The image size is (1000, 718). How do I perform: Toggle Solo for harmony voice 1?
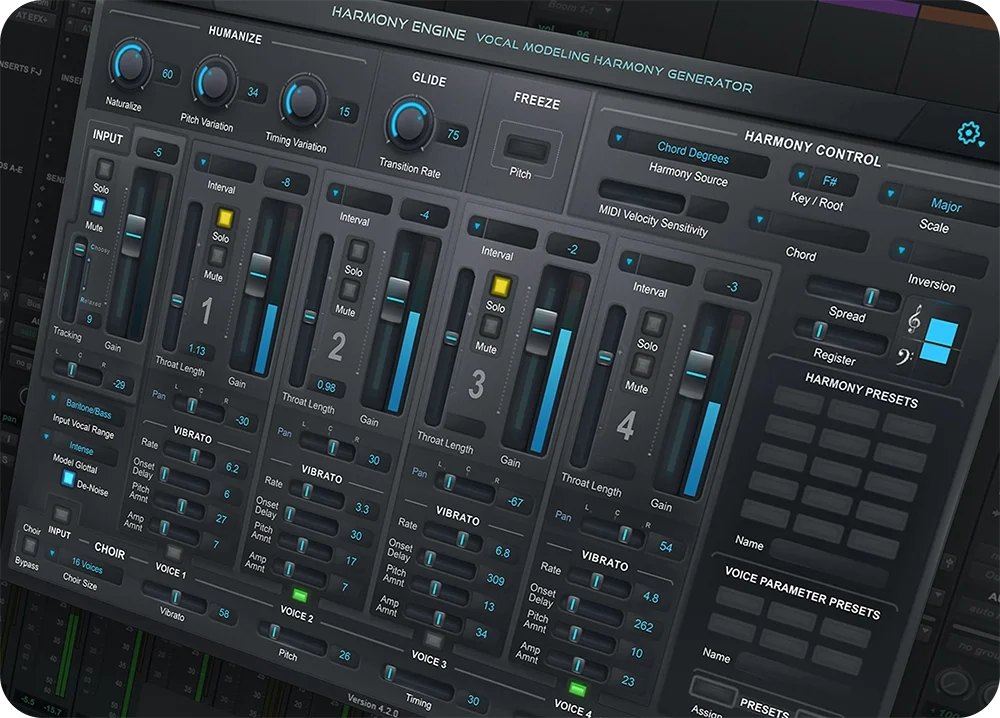point(224,217)
